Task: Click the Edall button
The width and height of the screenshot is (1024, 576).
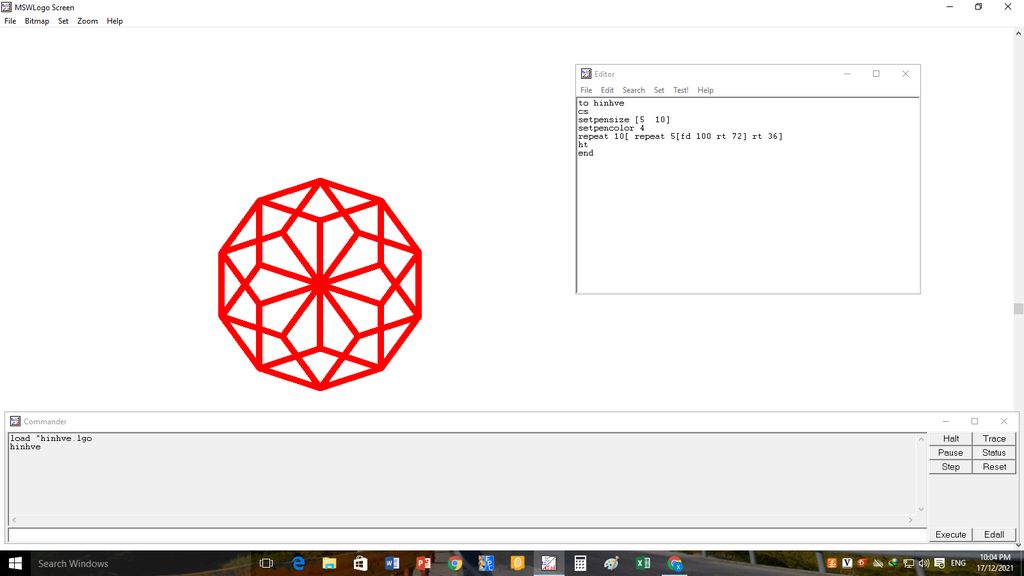Action: click(994, 534)
